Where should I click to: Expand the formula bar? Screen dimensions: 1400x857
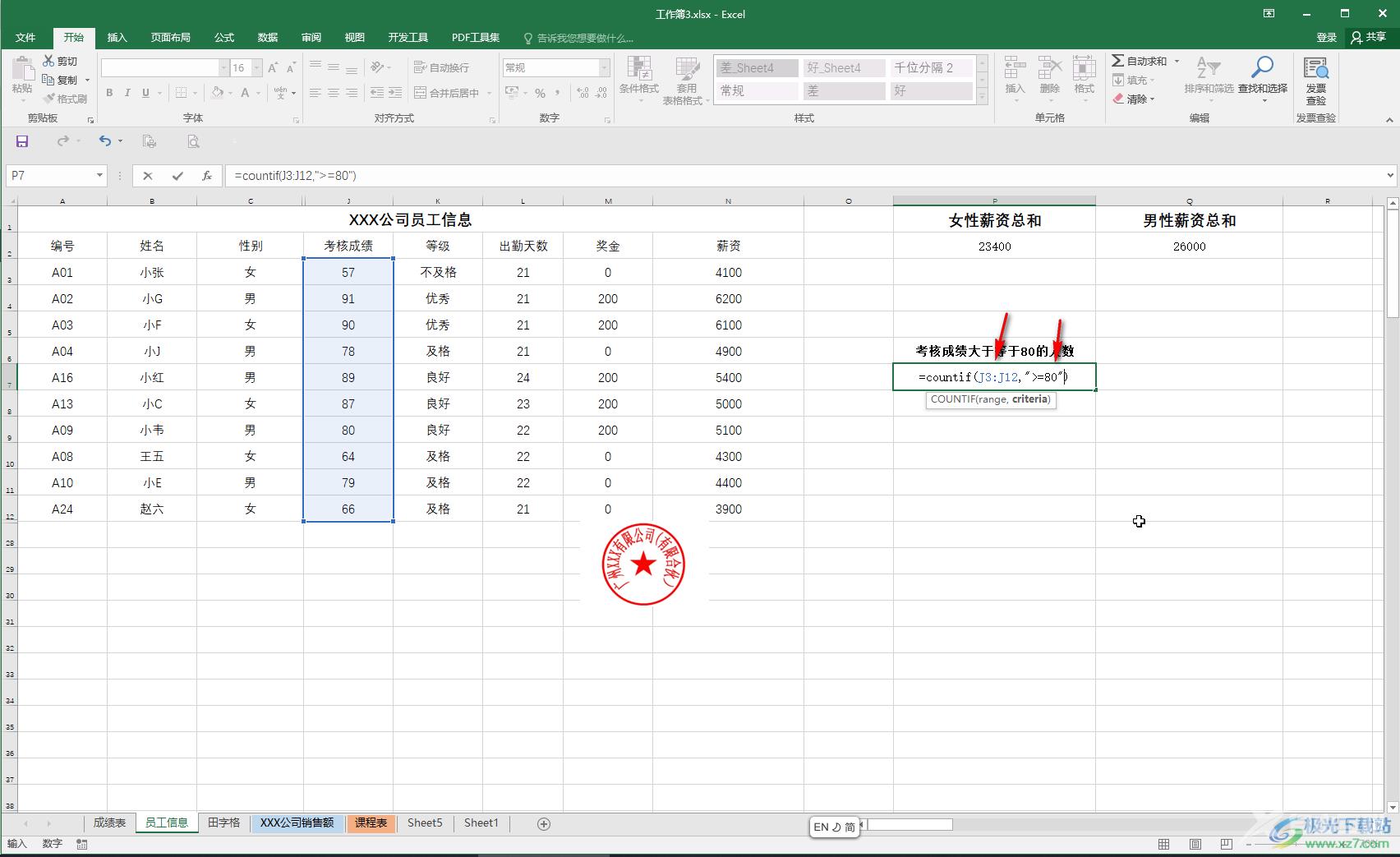[x=1390, y=175]
